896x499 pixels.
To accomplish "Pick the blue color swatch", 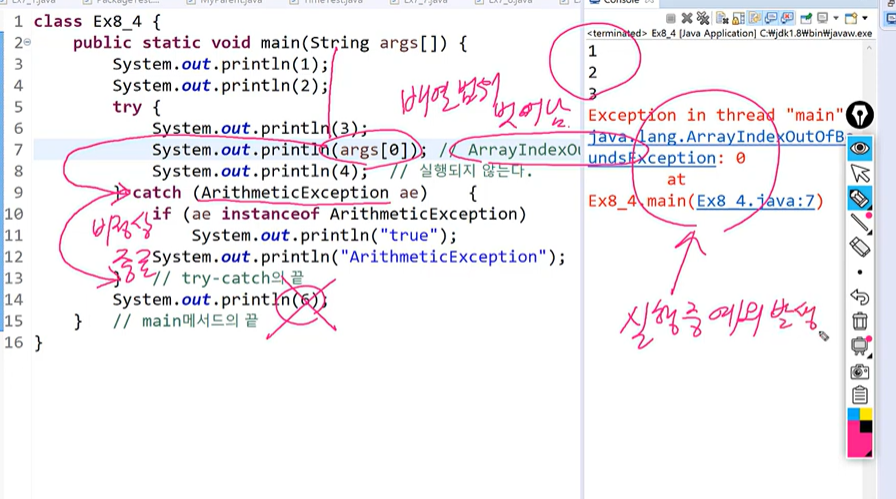I will (x=853, y=414).
